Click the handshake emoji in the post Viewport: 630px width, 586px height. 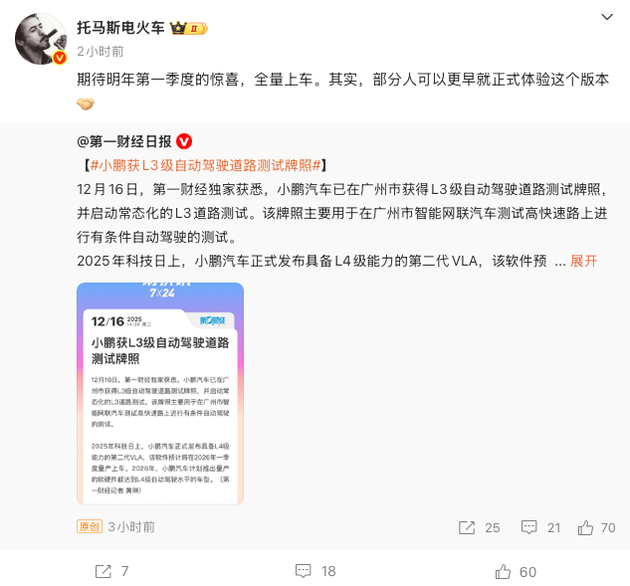[85, 104]
